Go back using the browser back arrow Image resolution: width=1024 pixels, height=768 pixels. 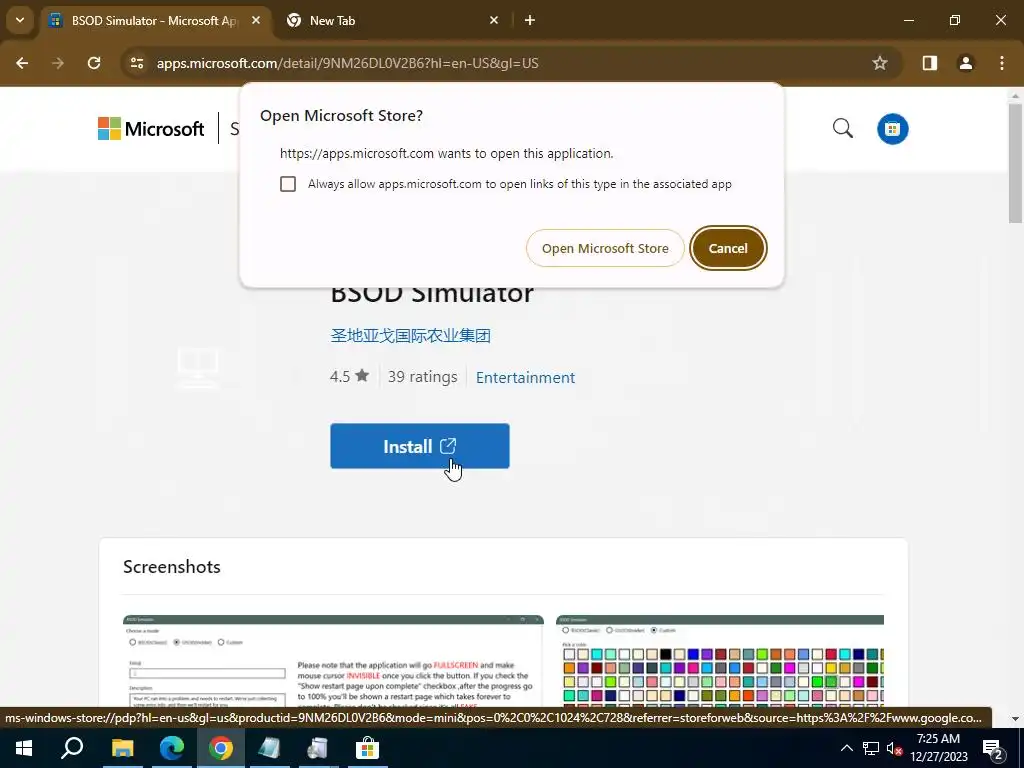tap(22, 63)
